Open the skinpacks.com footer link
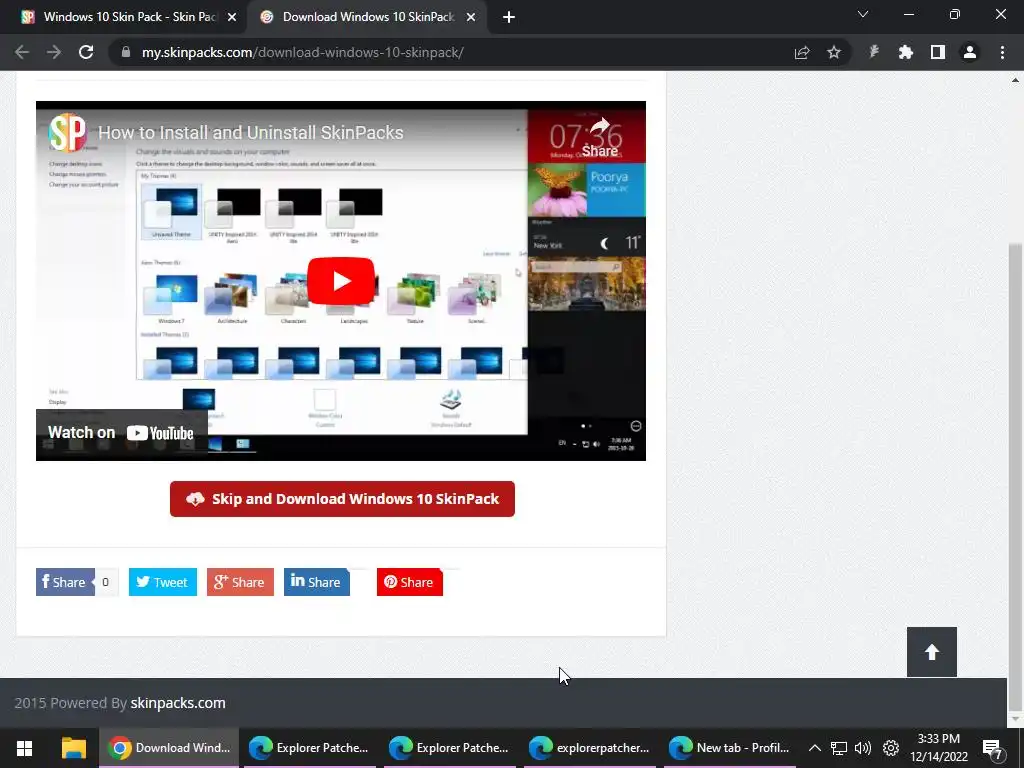 (178, 703)
